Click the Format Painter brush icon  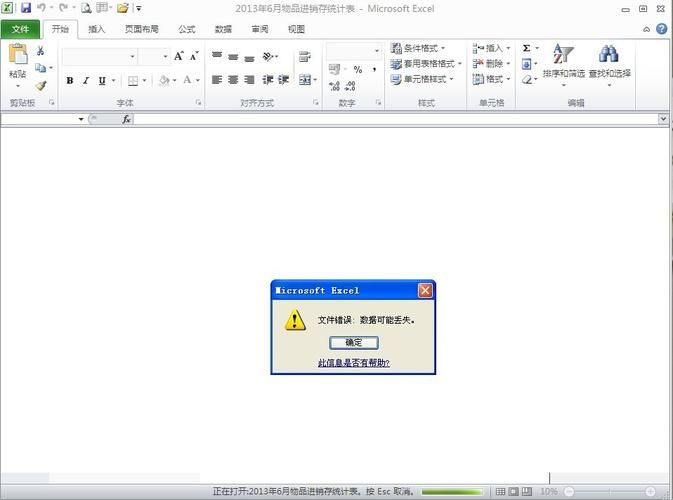[41, 85]
